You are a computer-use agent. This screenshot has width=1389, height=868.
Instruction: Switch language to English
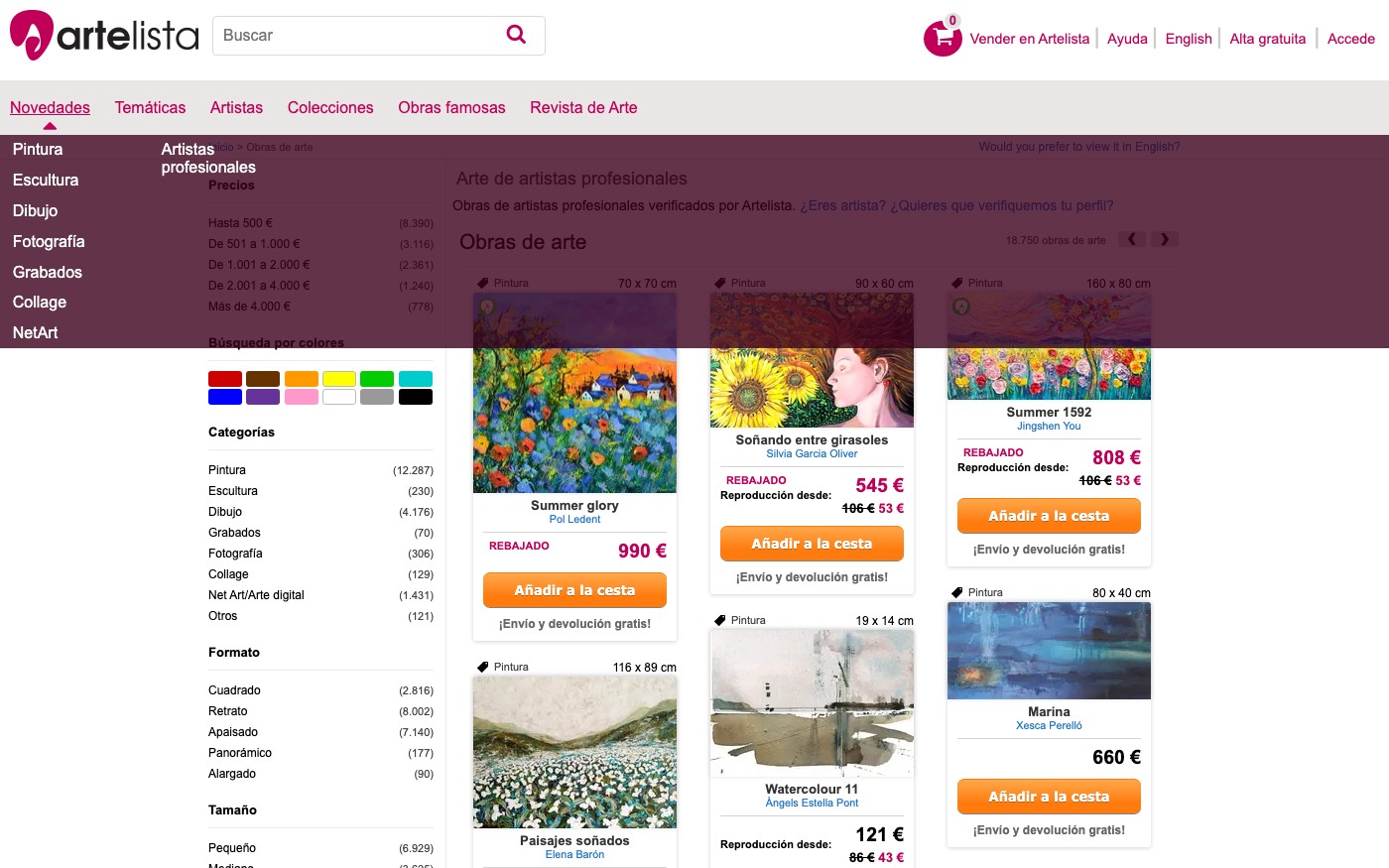click(1189, 39)
